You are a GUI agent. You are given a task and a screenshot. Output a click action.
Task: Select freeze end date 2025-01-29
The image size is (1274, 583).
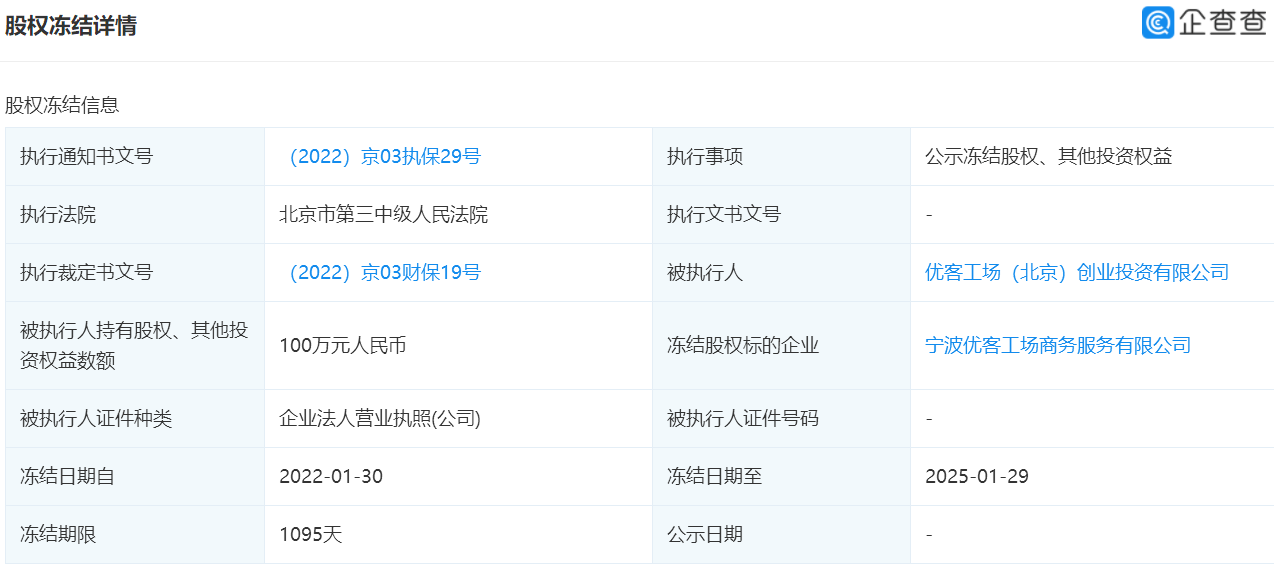[x=977, y=477]
